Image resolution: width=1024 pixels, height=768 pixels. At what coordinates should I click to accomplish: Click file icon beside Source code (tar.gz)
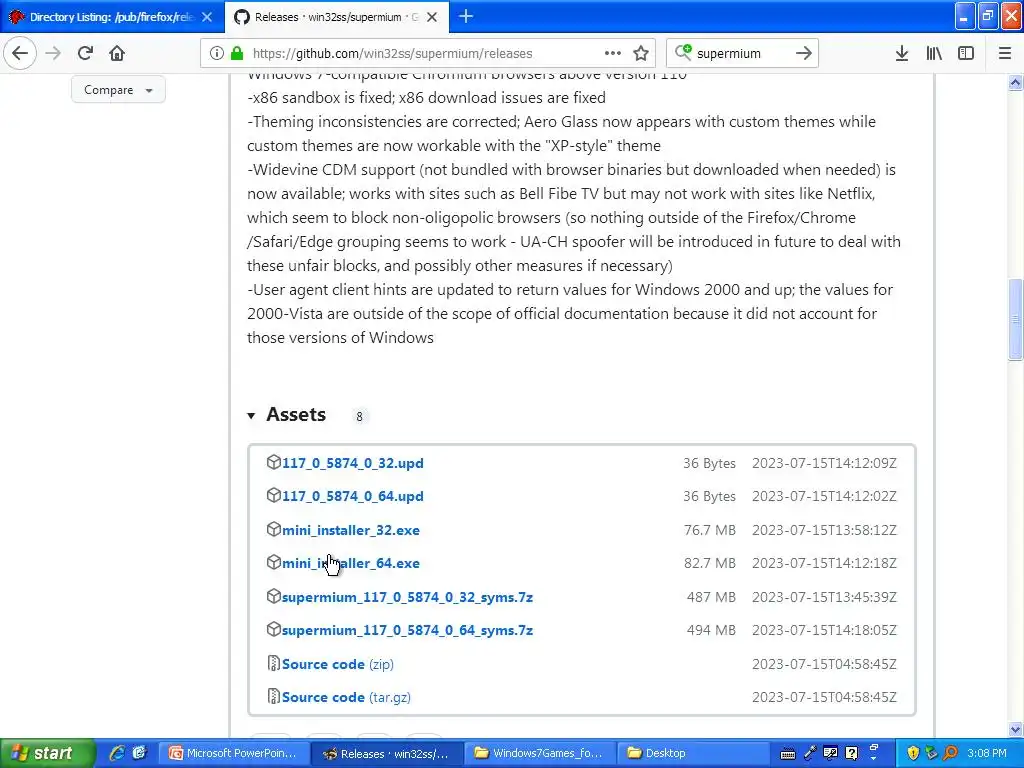pyautogui.click(x=274, y=696)
